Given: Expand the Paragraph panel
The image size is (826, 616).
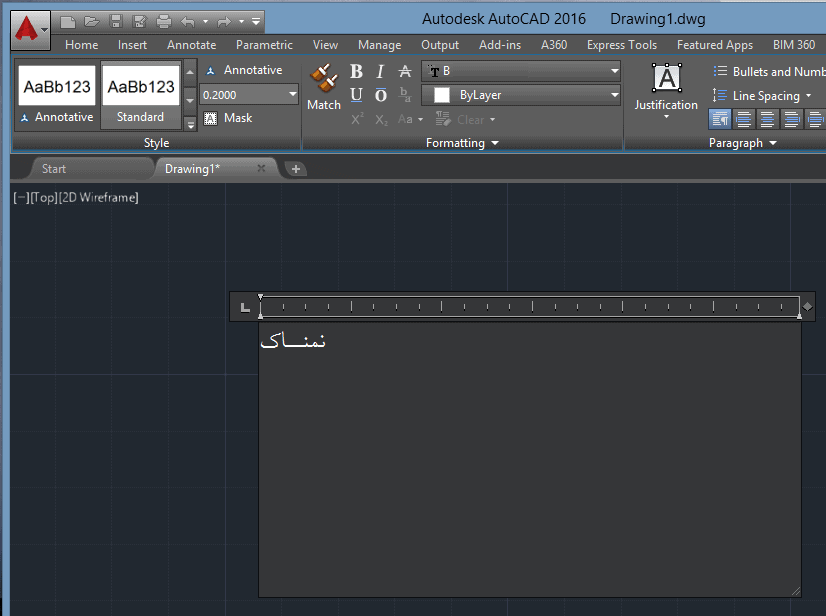Looking at the screenshot, I should 742,143.
